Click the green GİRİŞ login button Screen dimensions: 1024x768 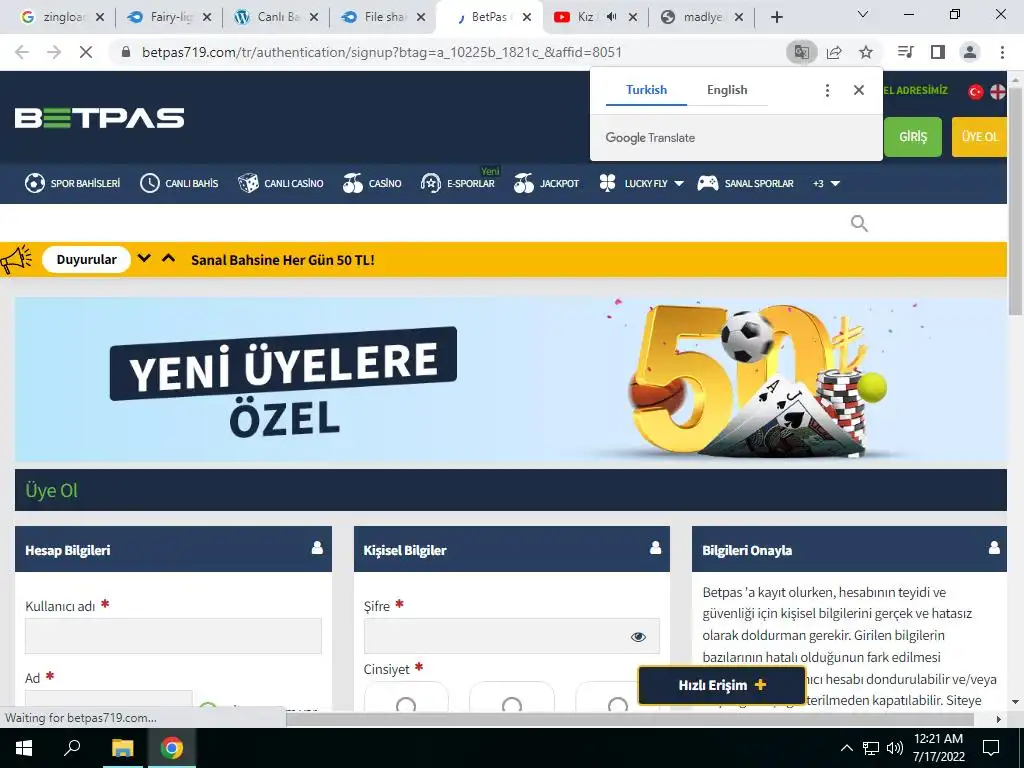tap(912, 136)
